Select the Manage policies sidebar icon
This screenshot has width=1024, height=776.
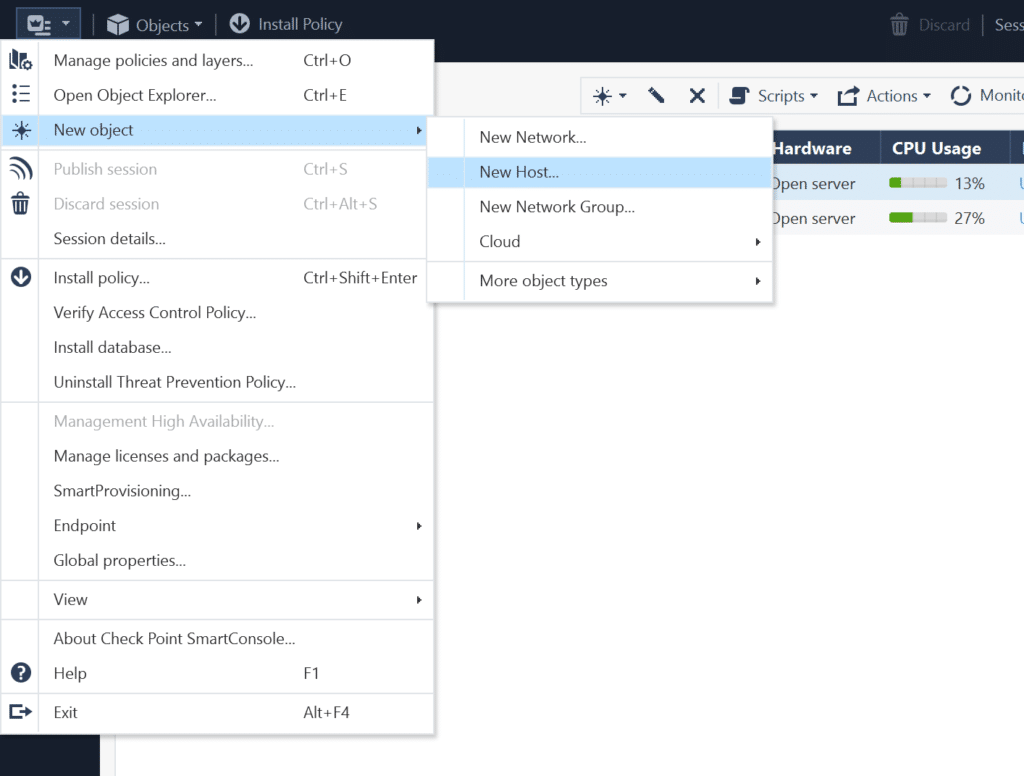pyautogui.click(x=20, y=59)
